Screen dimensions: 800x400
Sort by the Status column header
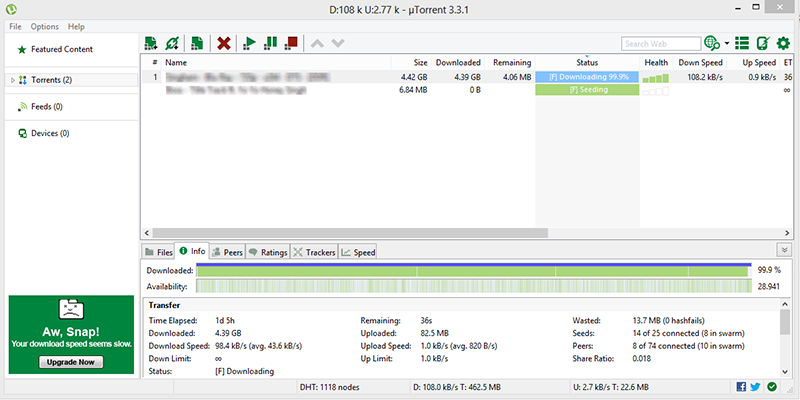(x=587, y=62)
